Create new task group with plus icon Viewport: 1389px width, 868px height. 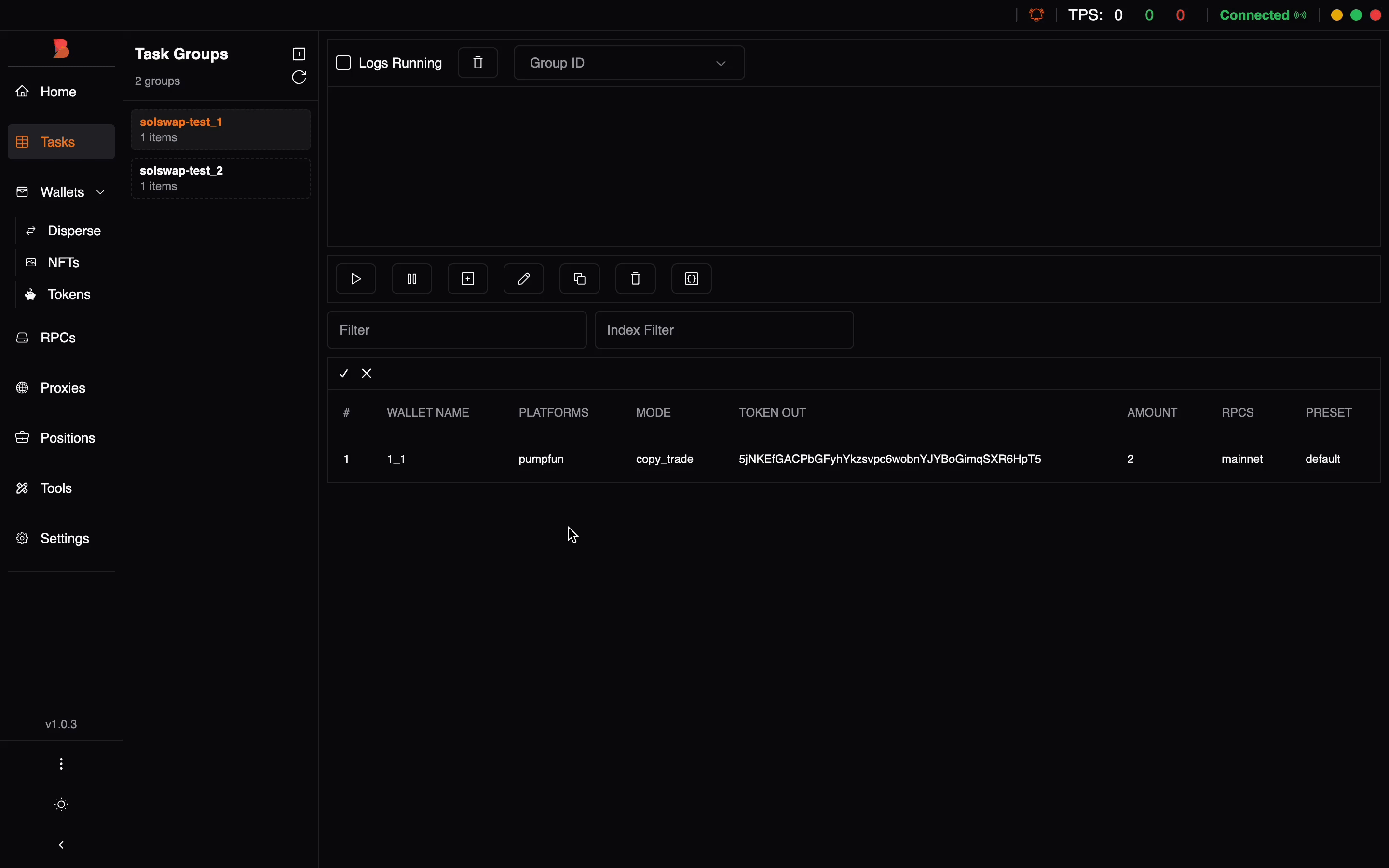[x=299, y=54]
